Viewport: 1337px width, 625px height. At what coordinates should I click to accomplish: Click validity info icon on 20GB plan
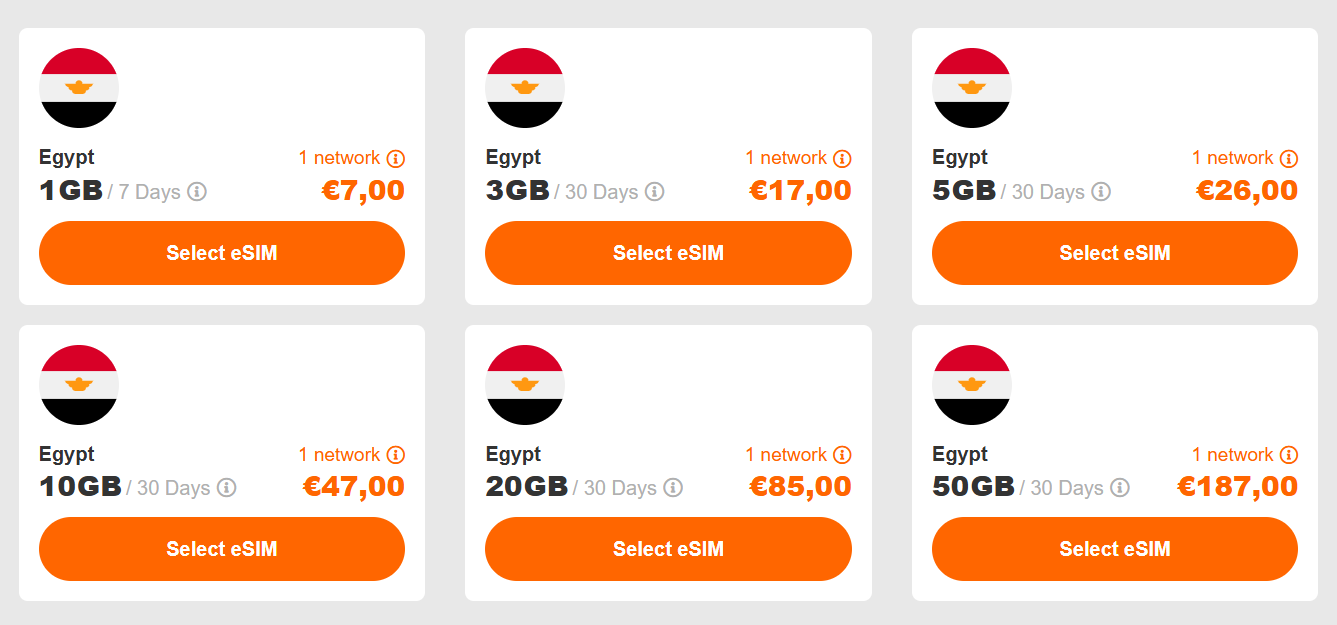point(673,487)
